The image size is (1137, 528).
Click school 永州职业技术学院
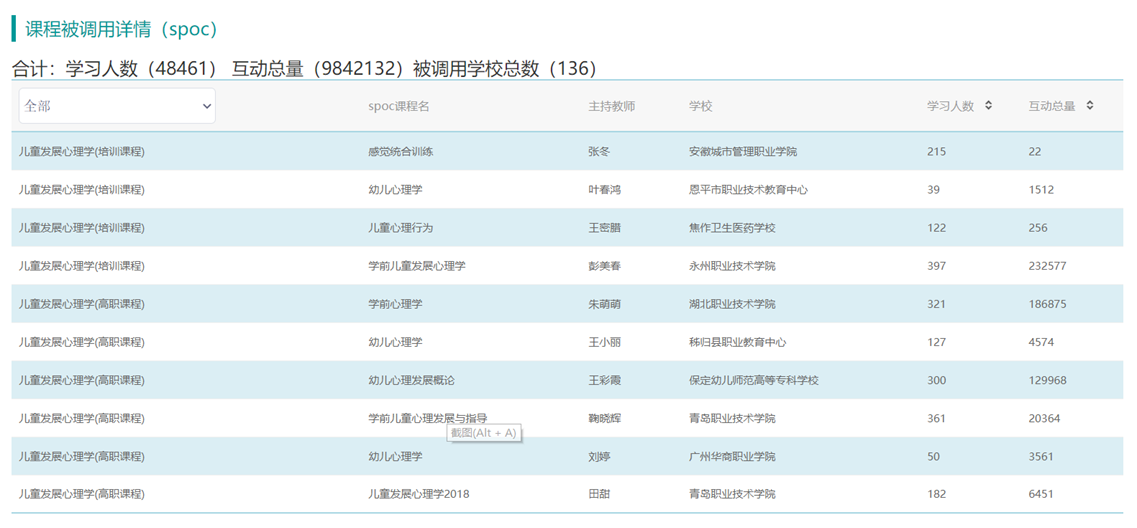(731, 266)
